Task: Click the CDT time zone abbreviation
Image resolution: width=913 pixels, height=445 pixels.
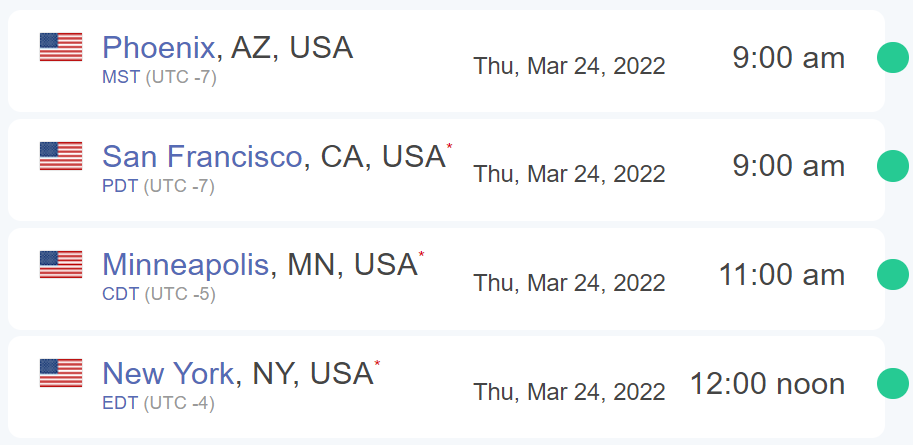Action: point(121,294)
